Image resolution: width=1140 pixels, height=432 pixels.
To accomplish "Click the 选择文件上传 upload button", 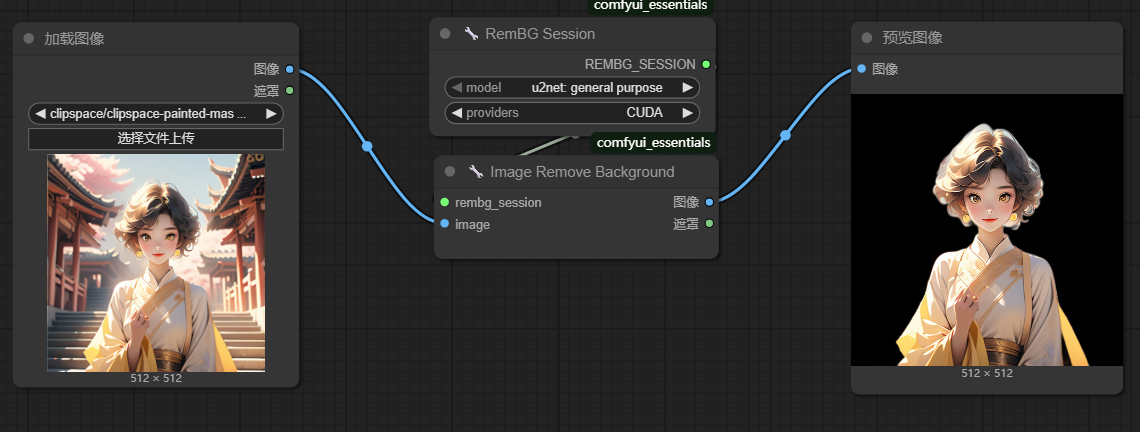I will click(x=155, y=139).
